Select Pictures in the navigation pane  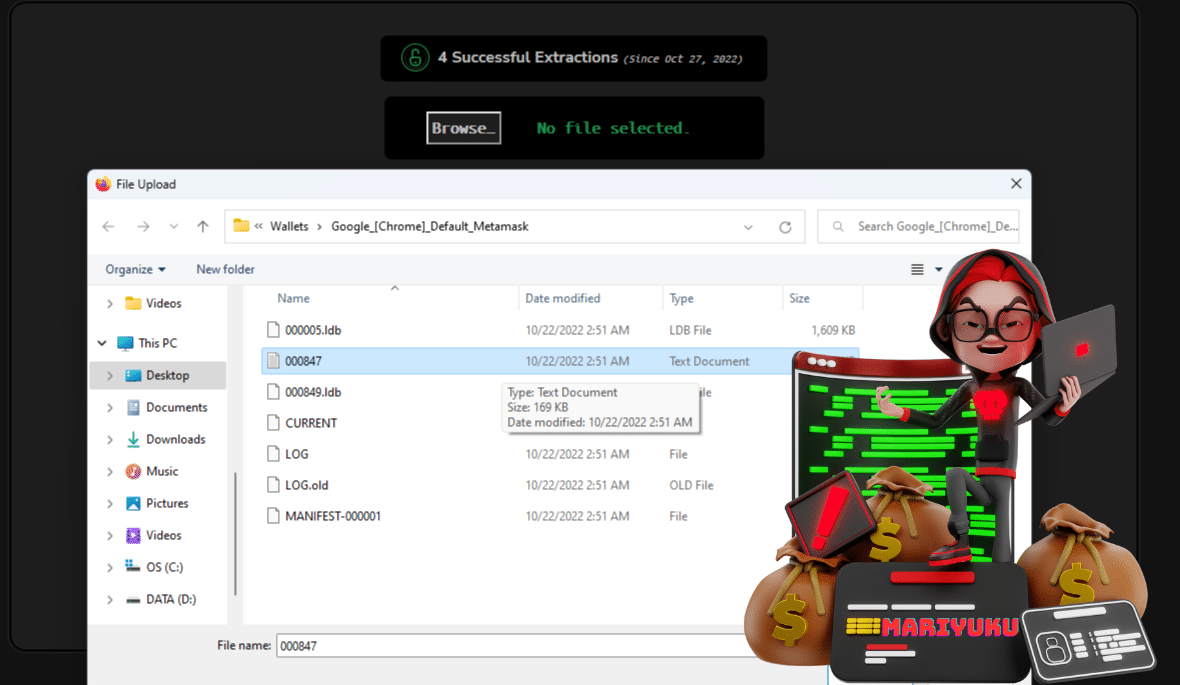(167, 504)
